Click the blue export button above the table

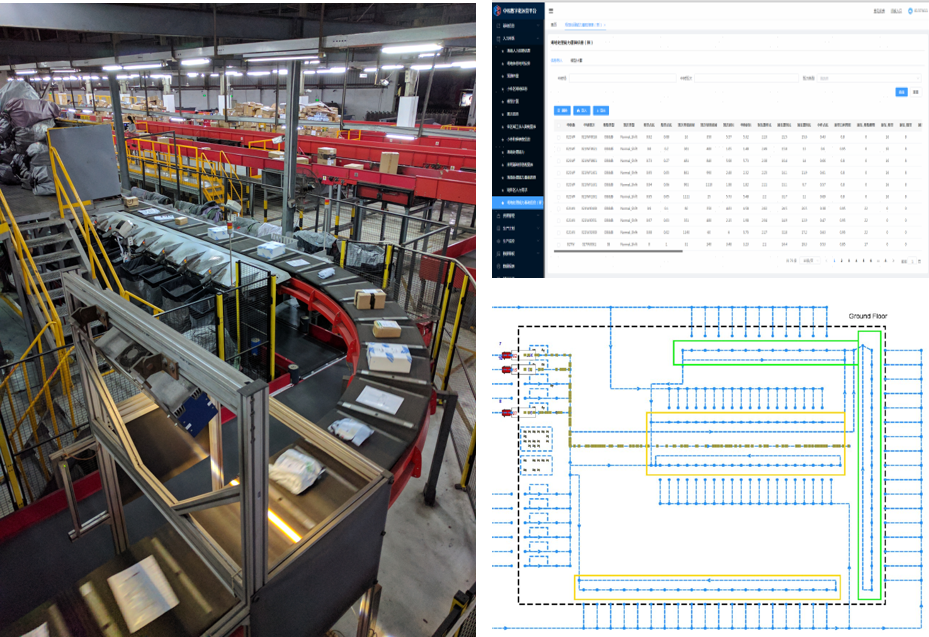click(x=600, y=110)
